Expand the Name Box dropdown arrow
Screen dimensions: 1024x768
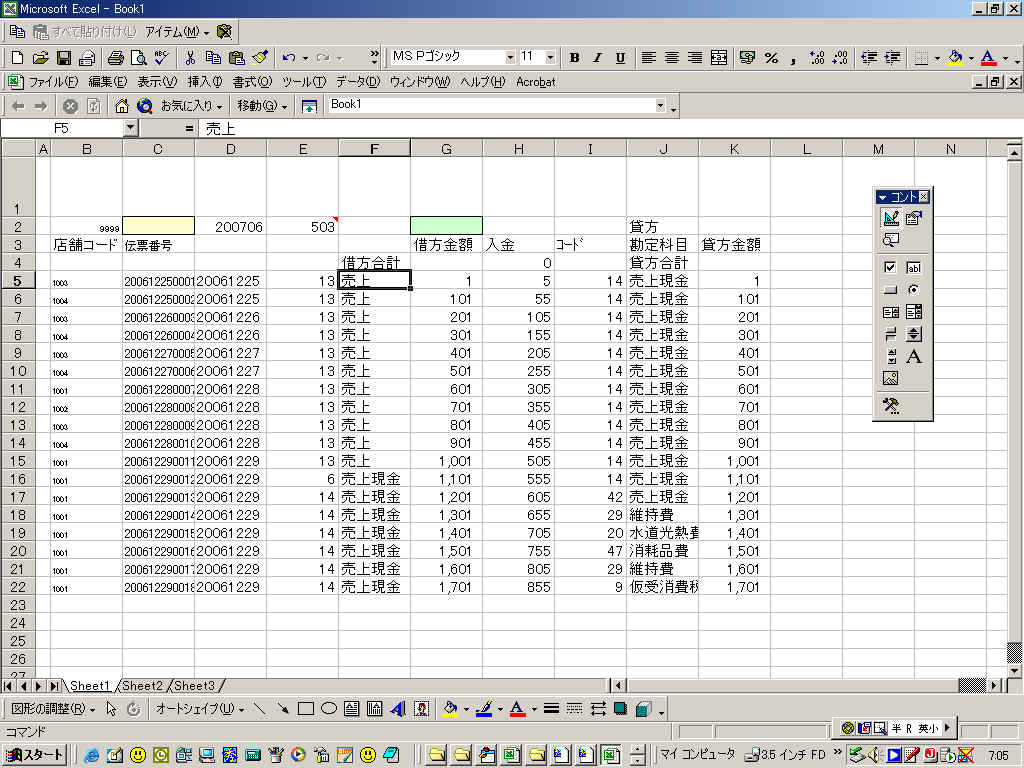130,128
